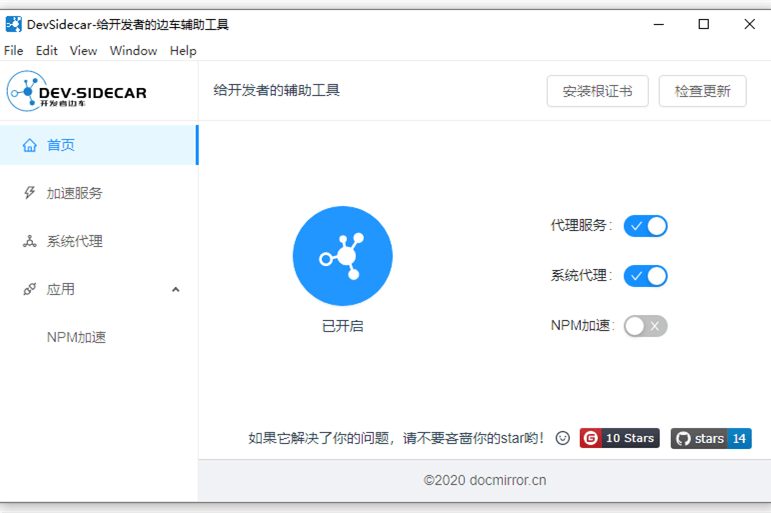Click the network icon beside 系统代理
Viewport: 771px width, 513px height.
(30, 241)
